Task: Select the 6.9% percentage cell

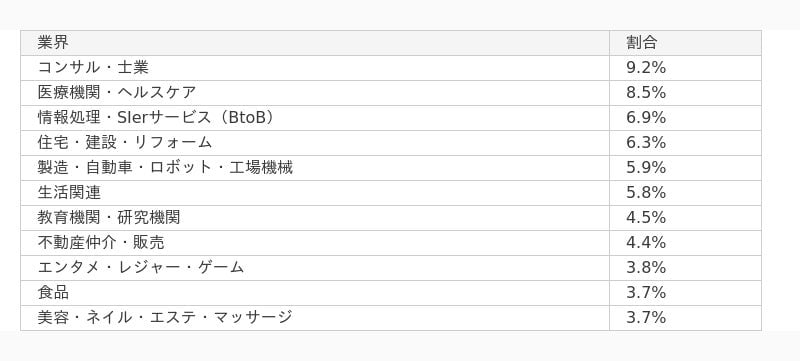Action: 685,118
